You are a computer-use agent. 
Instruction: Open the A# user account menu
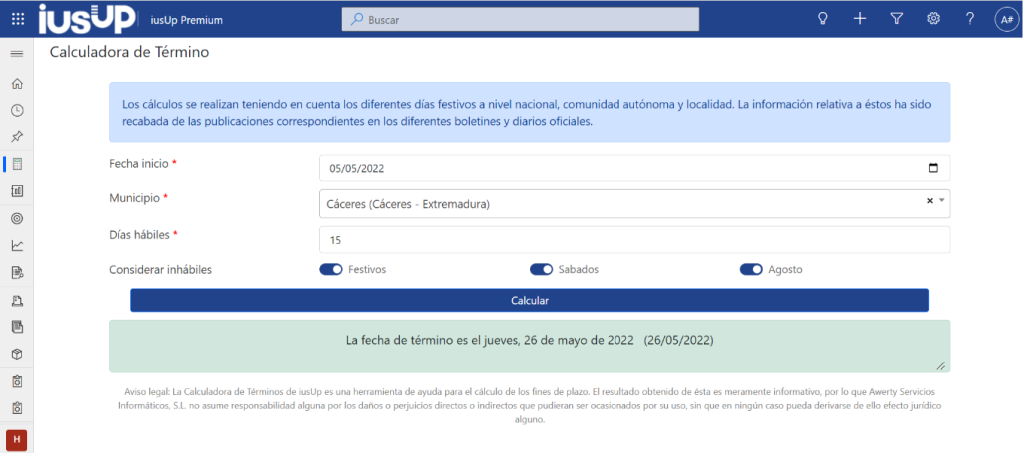coord(1006,19)
